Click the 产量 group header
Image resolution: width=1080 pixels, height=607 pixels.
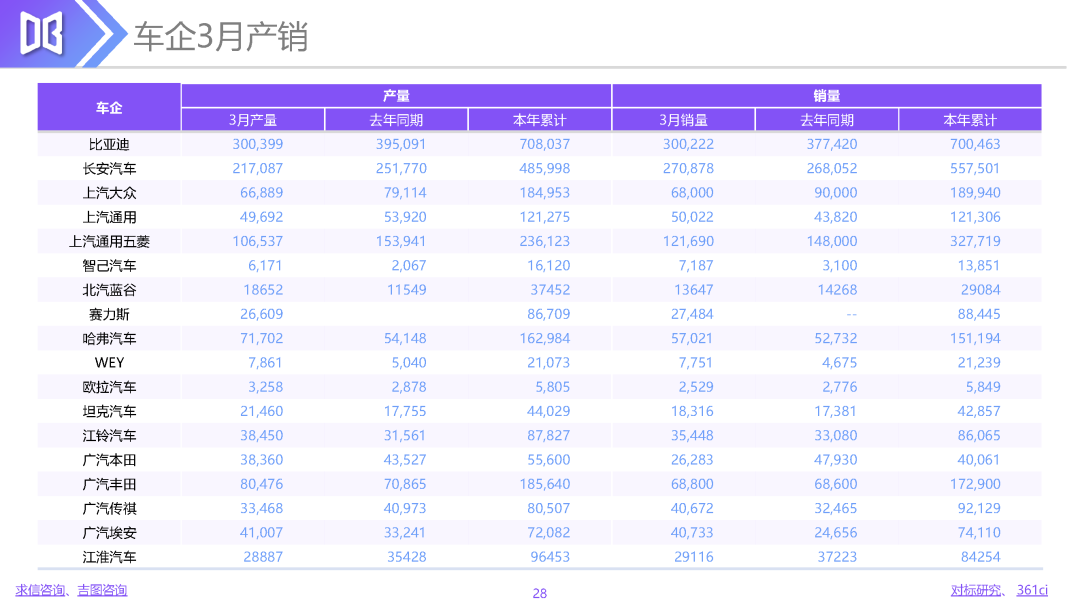point(396,96)
